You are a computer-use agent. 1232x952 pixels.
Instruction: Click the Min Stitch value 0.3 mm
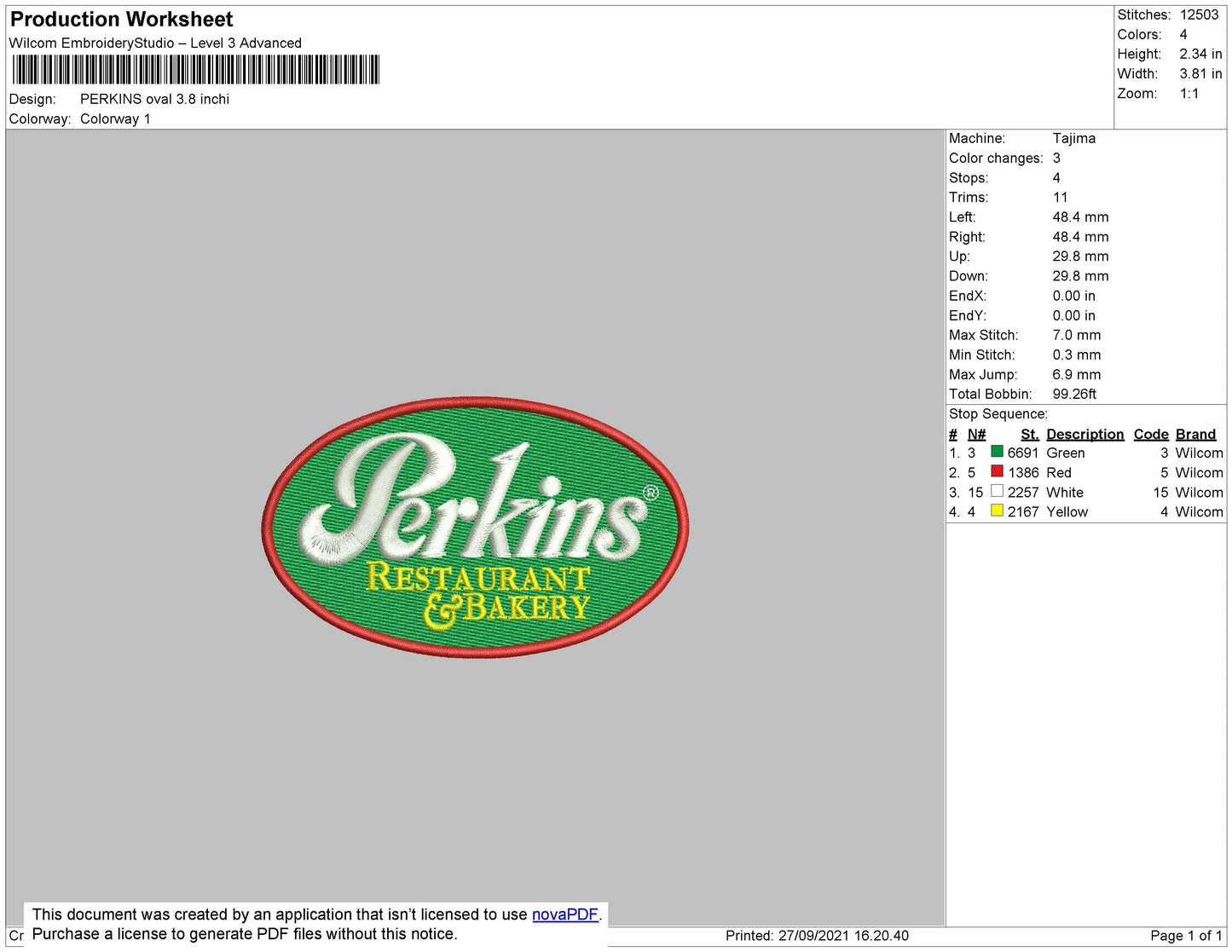pyautogui.click(x=1077, y=355)
